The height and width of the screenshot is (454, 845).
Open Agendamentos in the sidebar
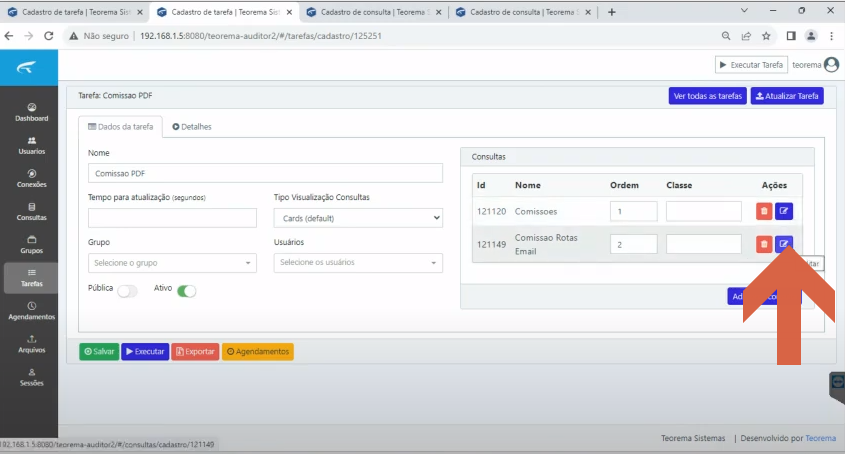pos(31,311)
